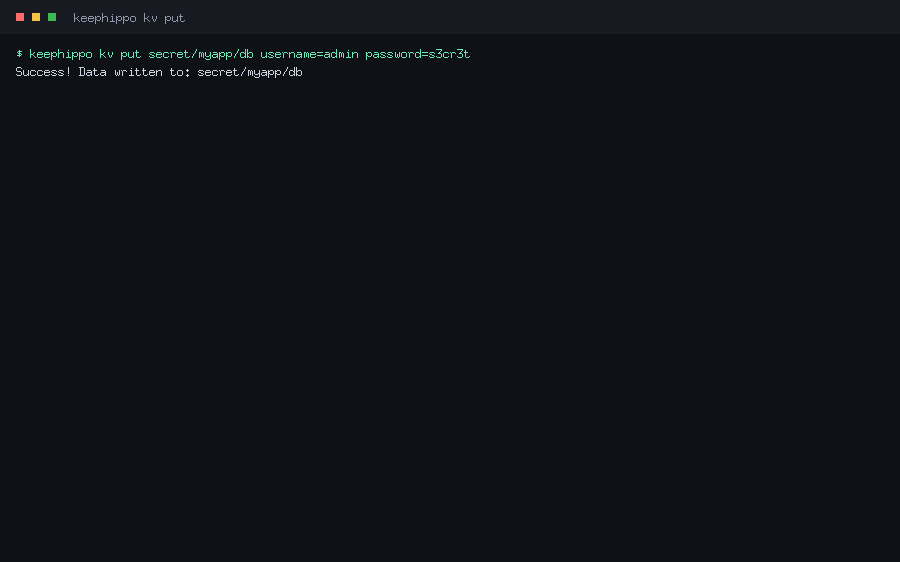
Task: Click the password=s3cr3t argument
Action: 418,55
